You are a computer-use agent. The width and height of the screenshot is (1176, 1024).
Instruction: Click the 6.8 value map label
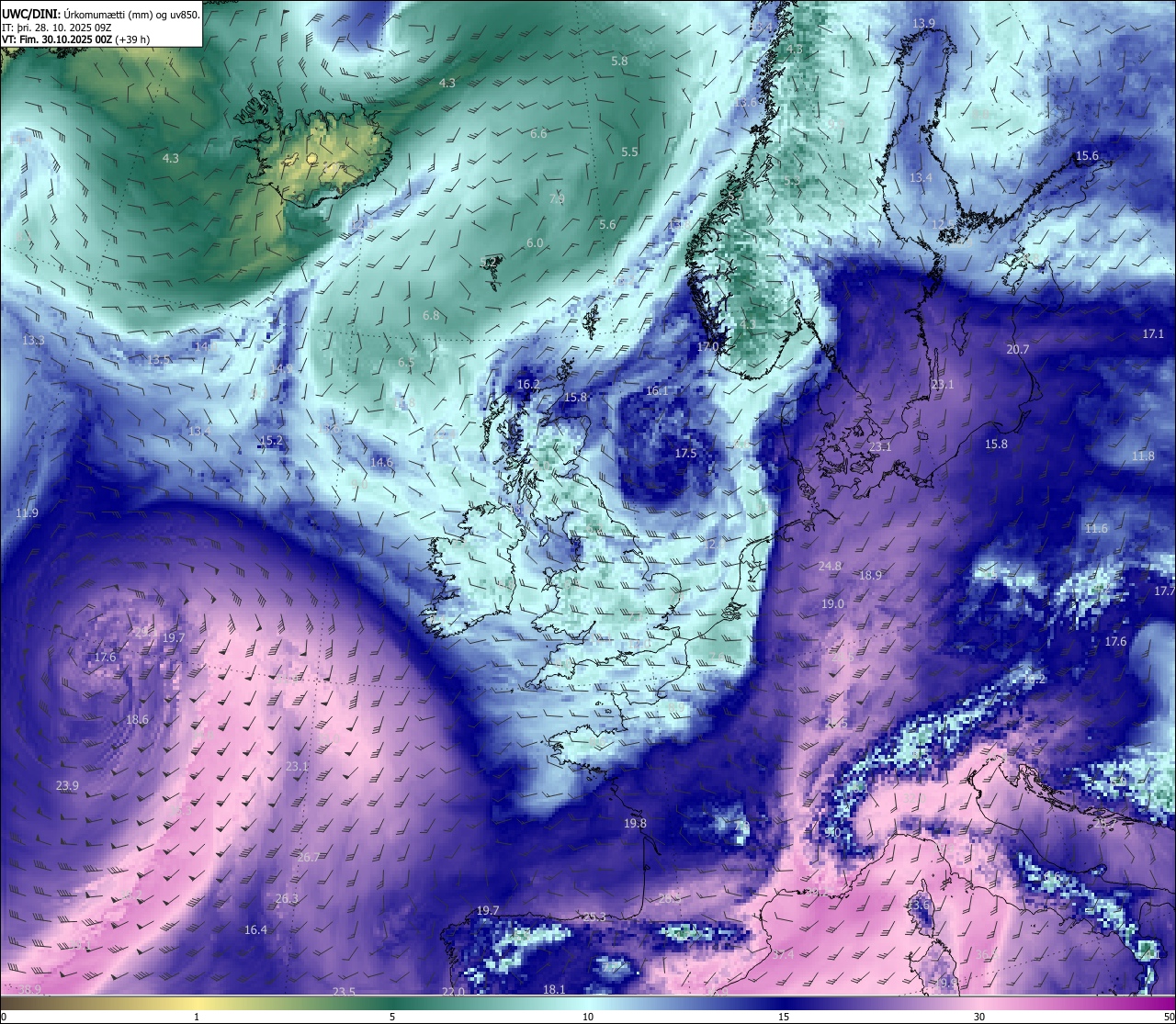click(430, 316)
